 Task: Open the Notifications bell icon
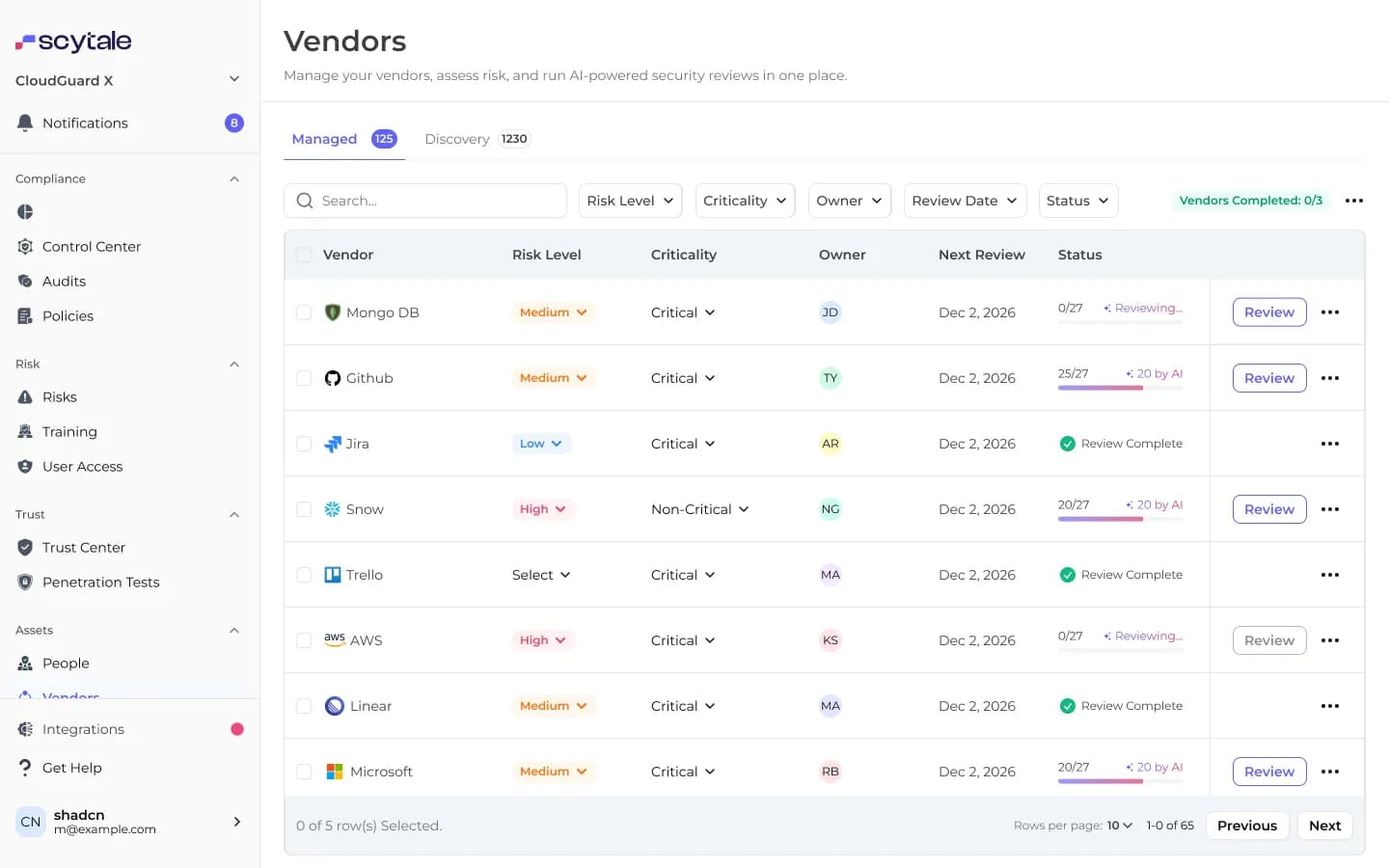[25, 122]
